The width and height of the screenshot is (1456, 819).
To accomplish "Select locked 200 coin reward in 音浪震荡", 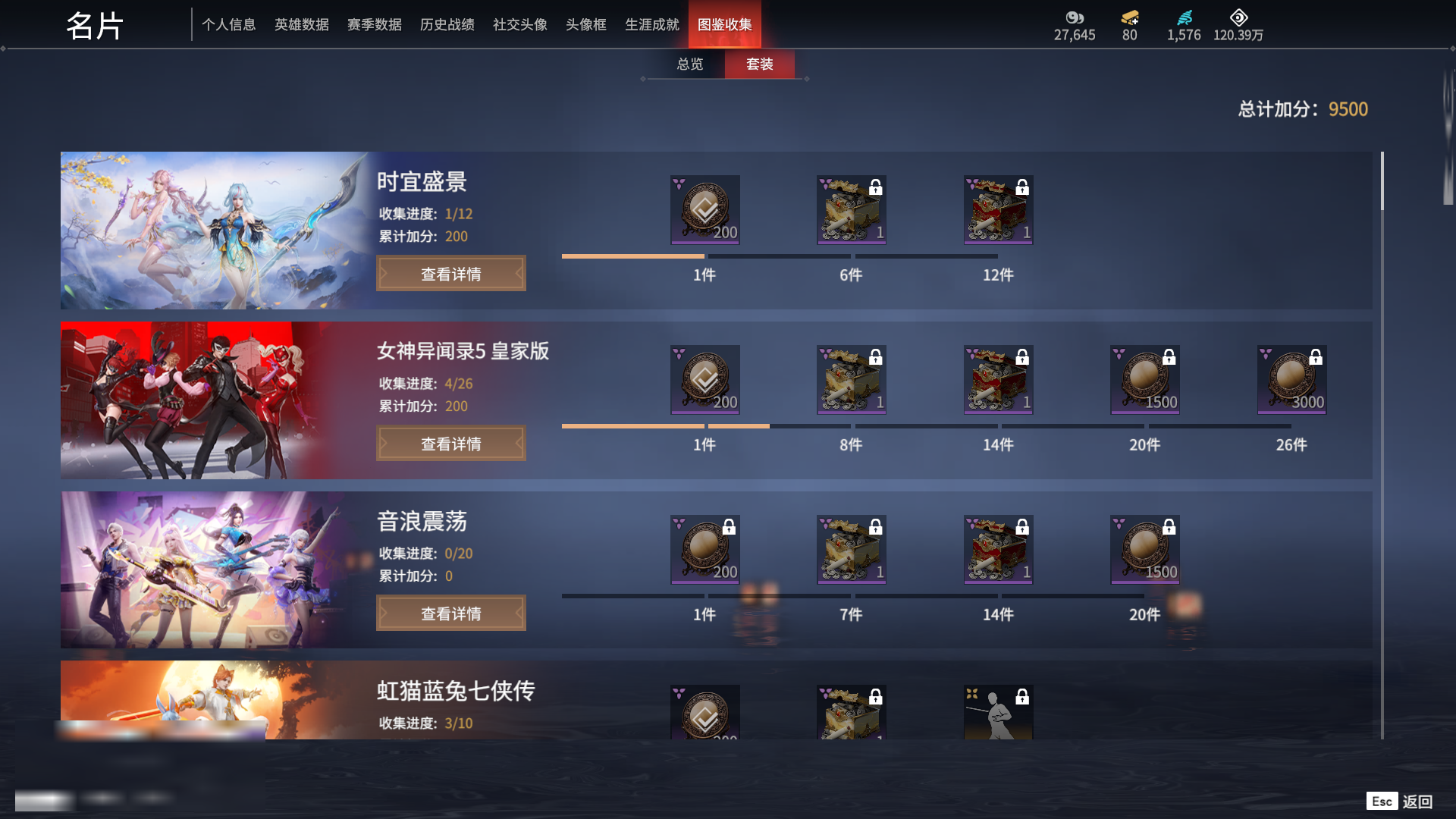I will tap(705, 550).
